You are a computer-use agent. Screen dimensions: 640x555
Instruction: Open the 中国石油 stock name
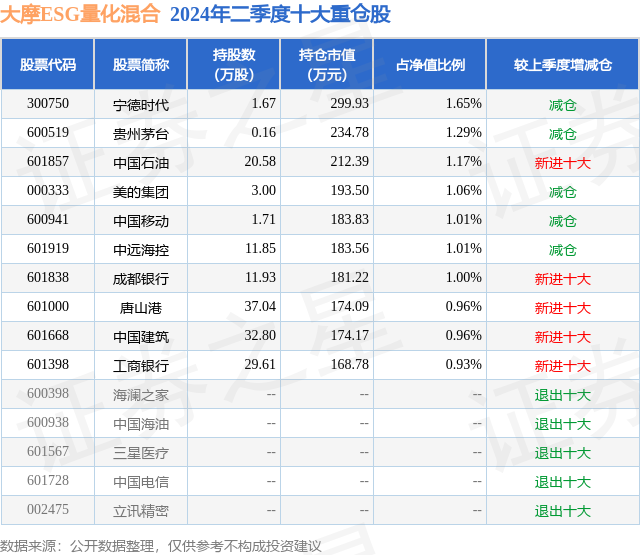[141, 163]
